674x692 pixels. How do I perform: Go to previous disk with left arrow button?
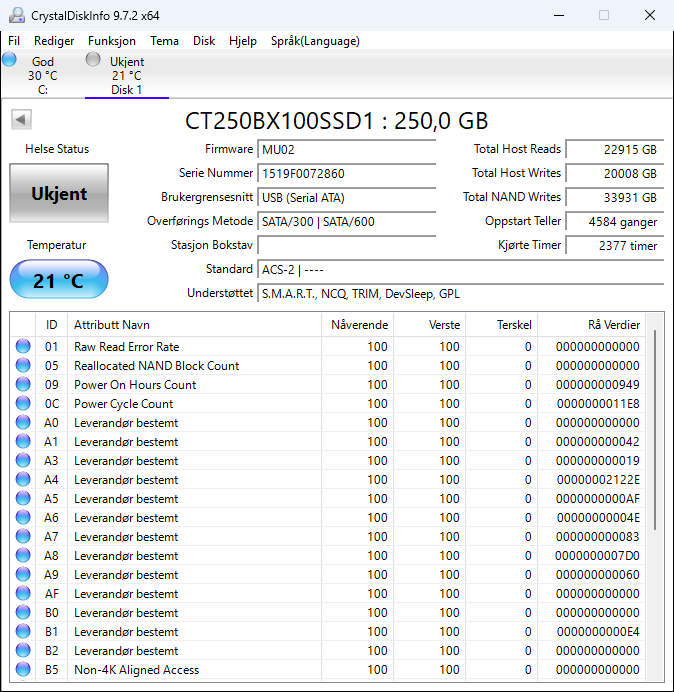(21, 119)
